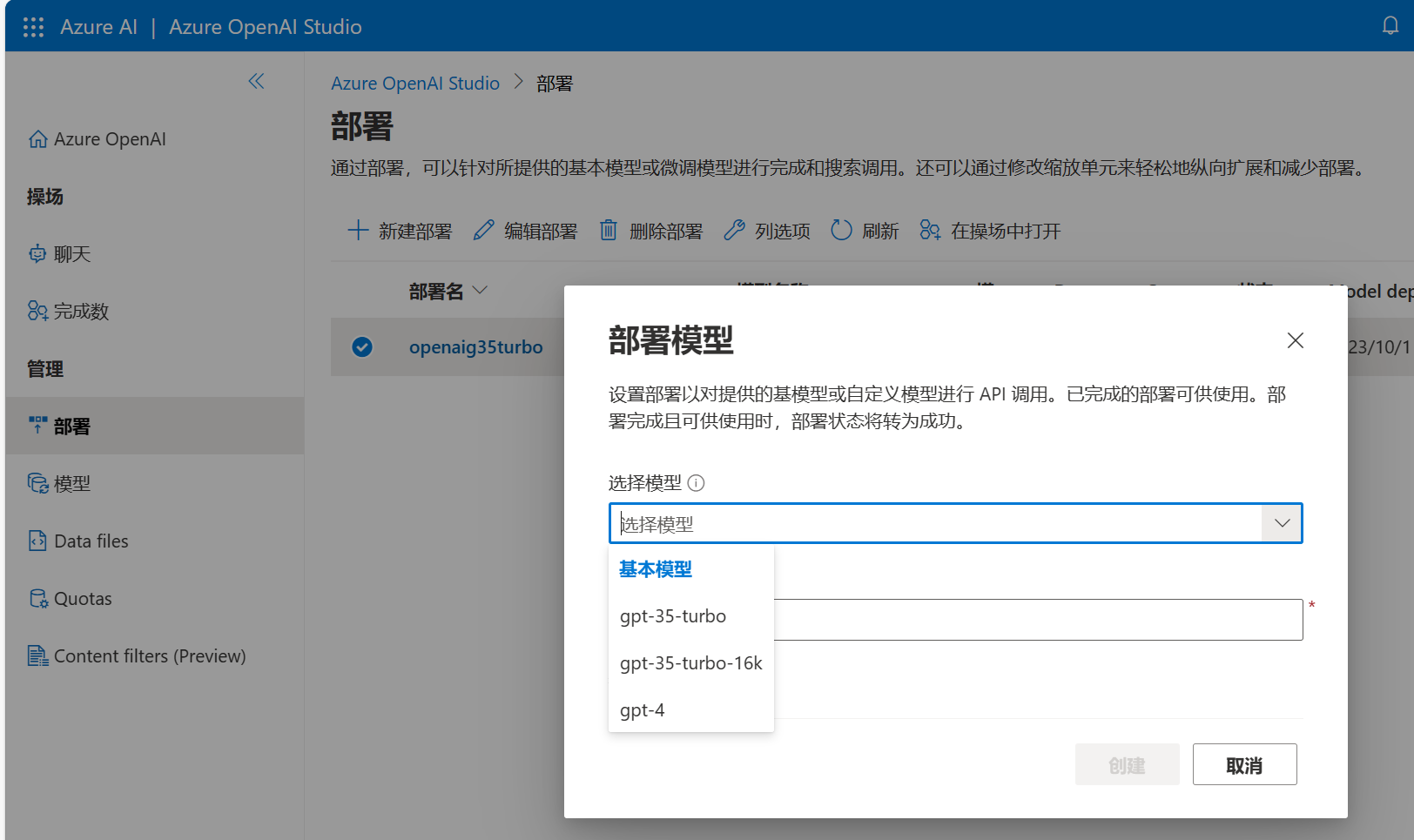1414x840 pixels.
Task: Select gpt-35-turbo-16k from the model list
Action: [x=691, y=663]
